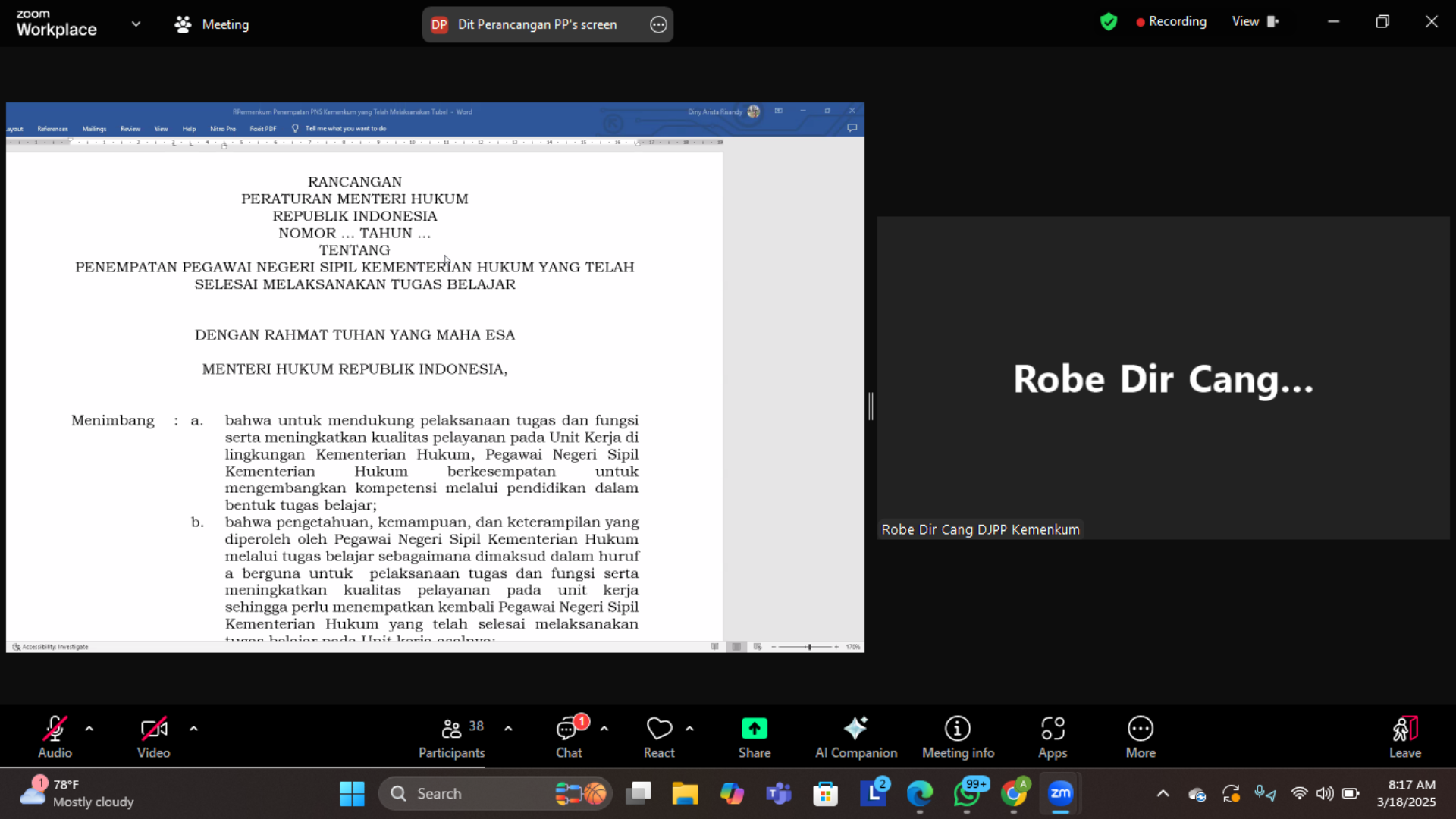Open Review tab in shared Word

[x=130, y=129]
